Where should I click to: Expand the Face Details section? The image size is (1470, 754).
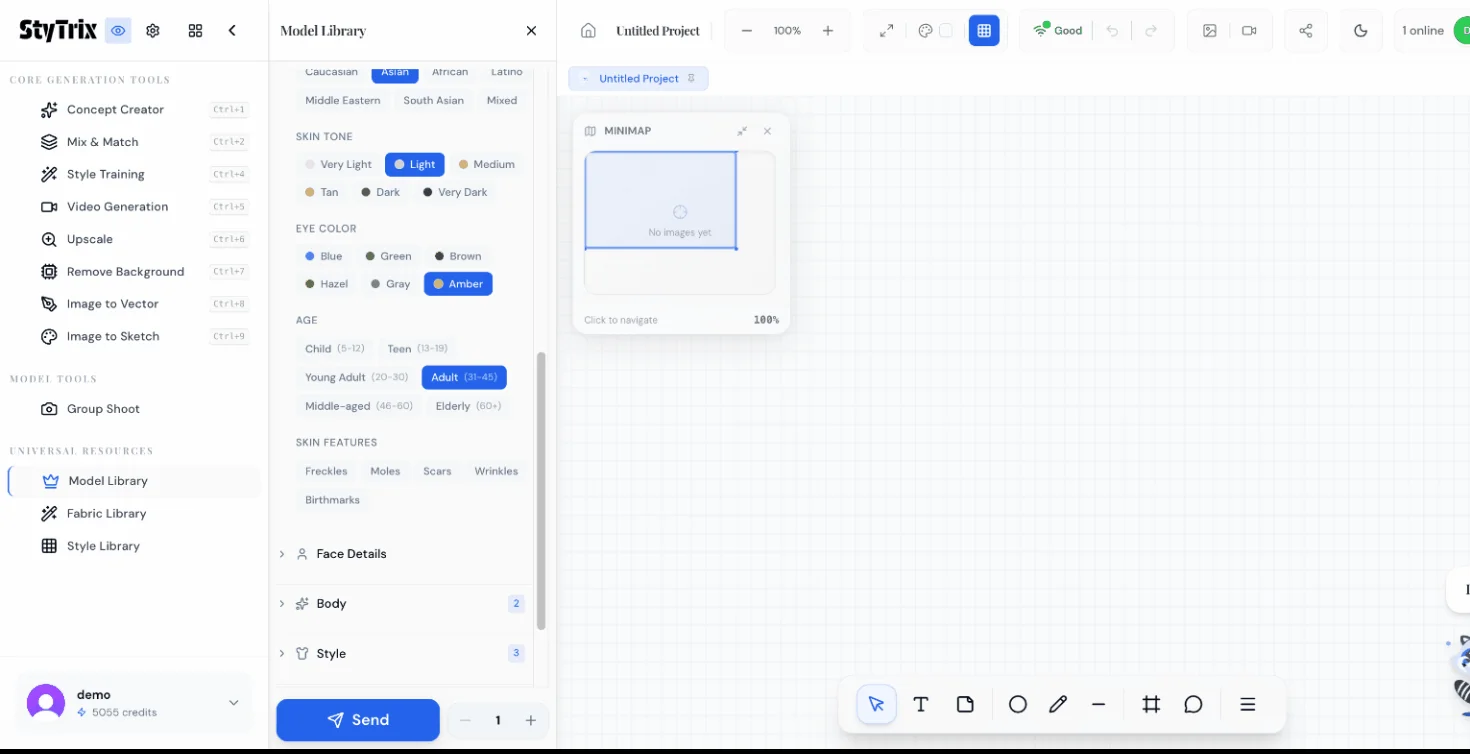(350, 554)
